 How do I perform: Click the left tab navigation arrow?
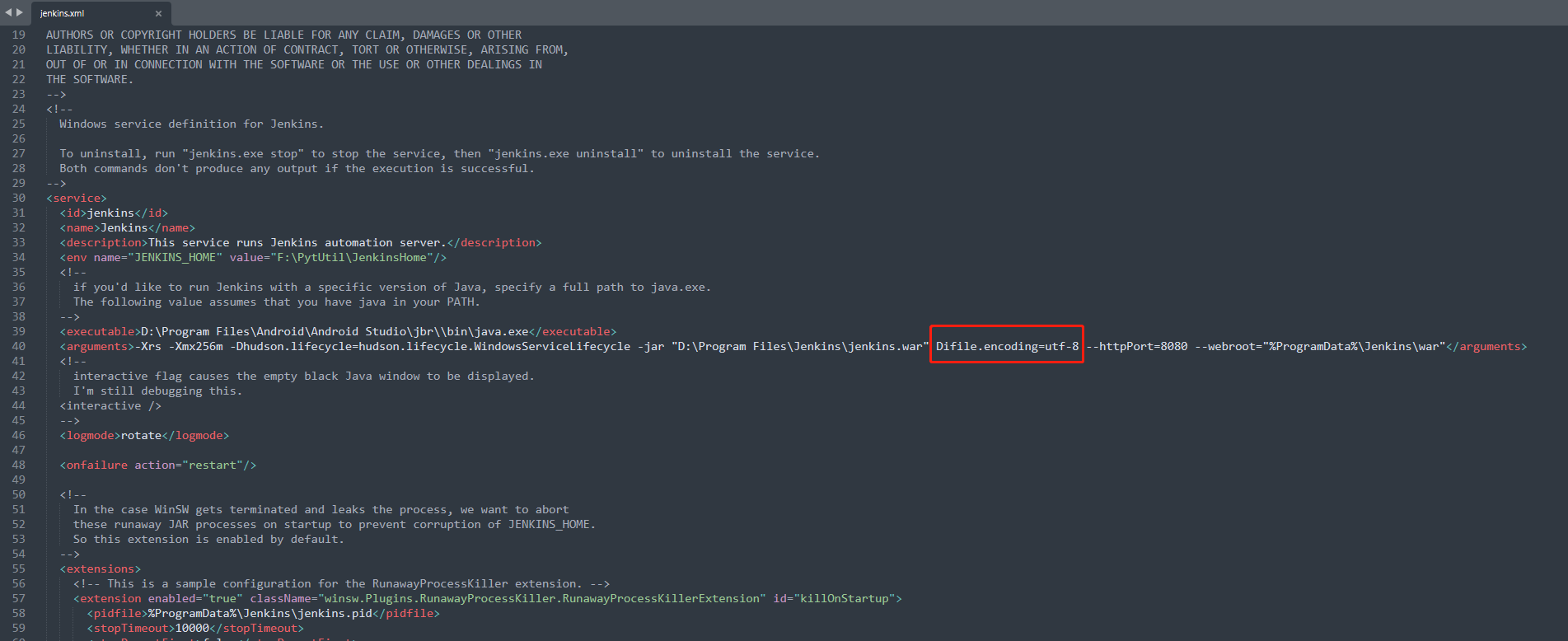pyautogui.click(x=8, y=12)
